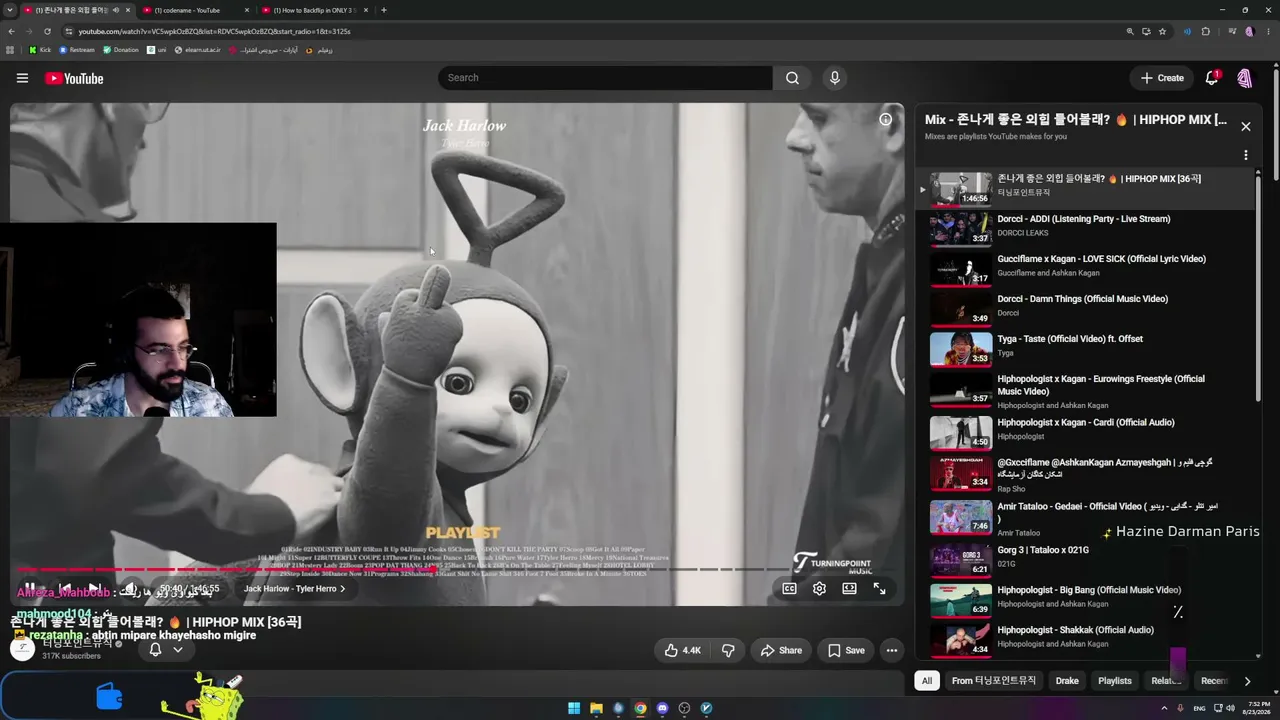
Task: Select the Playlists filter chip
Action: pyautogui.click(x=1115, y=681)
